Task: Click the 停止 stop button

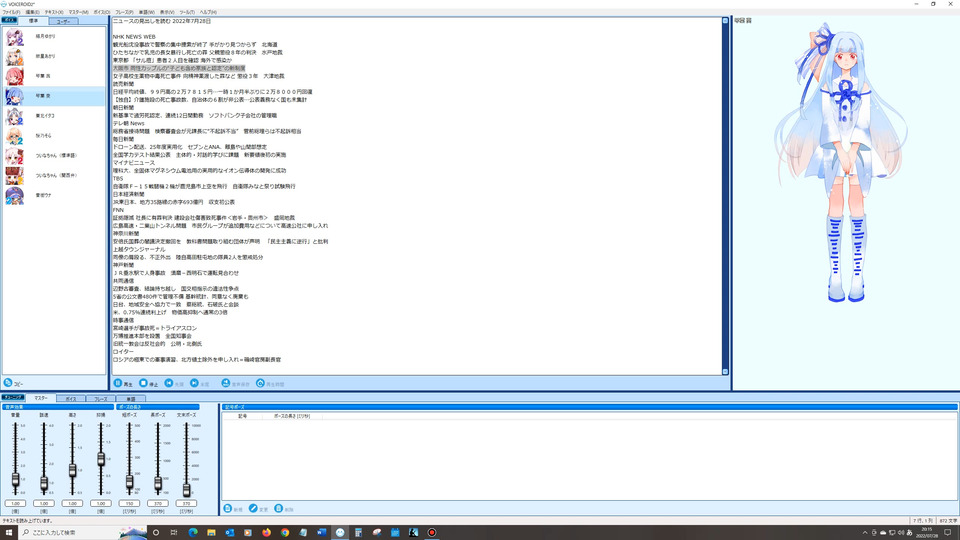Action: [148, 383]
